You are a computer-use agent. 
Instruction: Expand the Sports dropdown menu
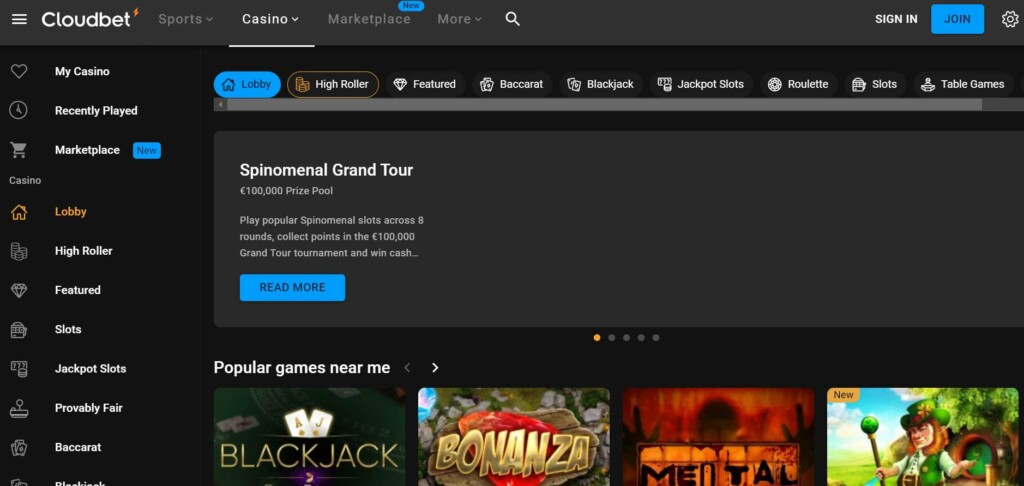point(185,19)
